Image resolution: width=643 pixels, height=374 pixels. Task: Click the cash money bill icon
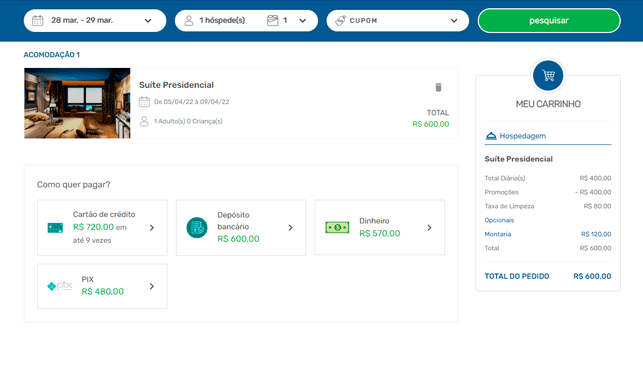[x=337, y=228]
